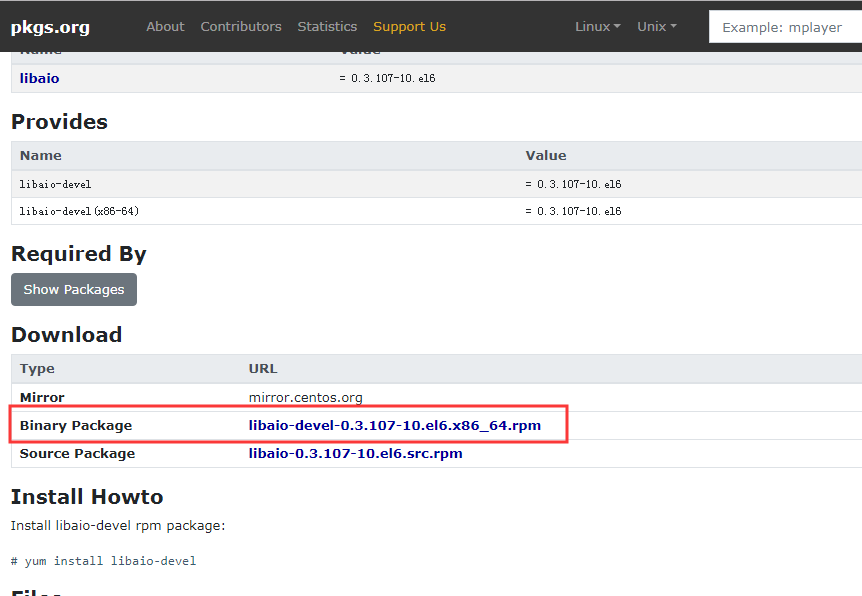This screenshot has width=862, height=596.
Task: Expand the Unix dropdown menu
Action: point(656,27)
